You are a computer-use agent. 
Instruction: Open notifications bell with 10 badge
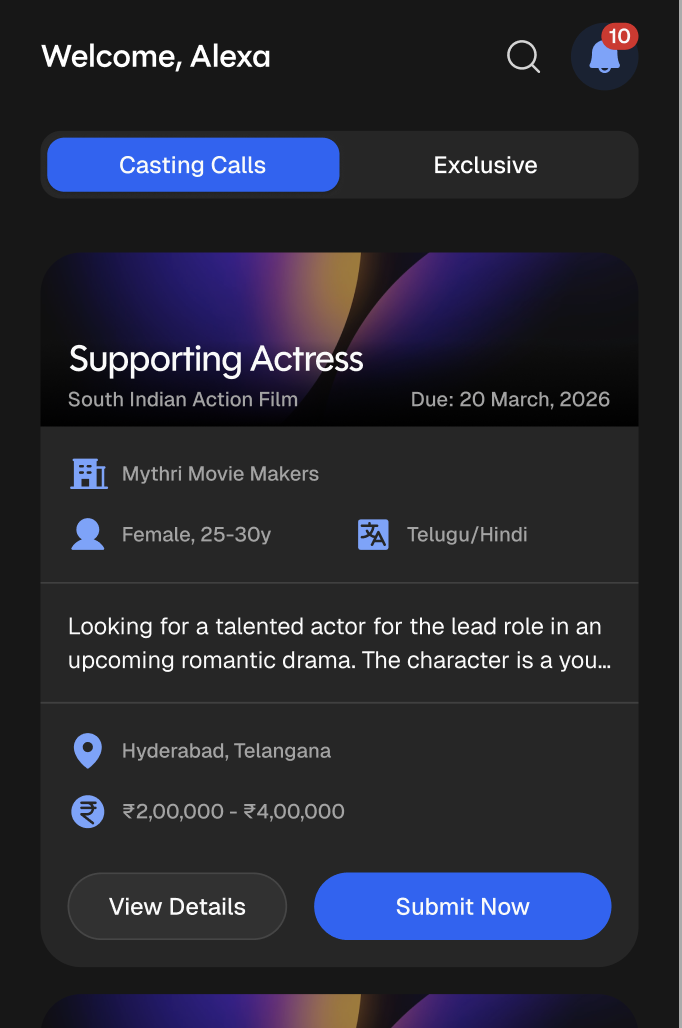604,57
